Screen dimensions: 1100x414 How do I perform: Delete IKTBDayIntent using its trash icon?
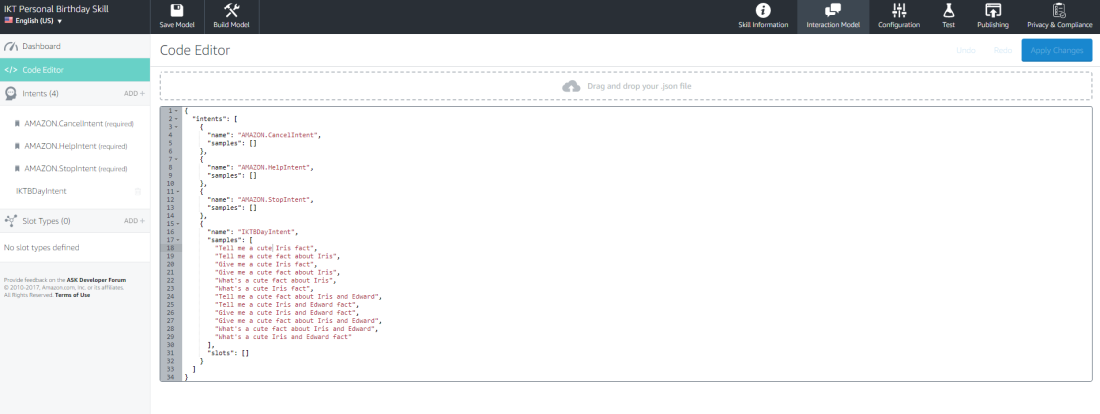[138, 191]
